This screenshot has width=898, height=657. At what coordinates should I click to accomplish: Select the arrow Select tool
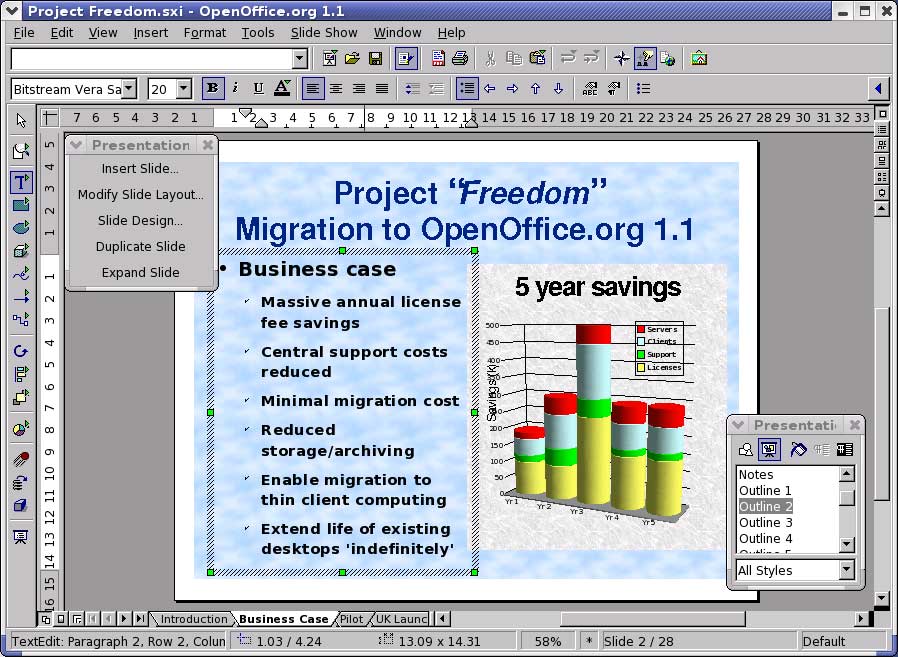(x=21, y=121)
